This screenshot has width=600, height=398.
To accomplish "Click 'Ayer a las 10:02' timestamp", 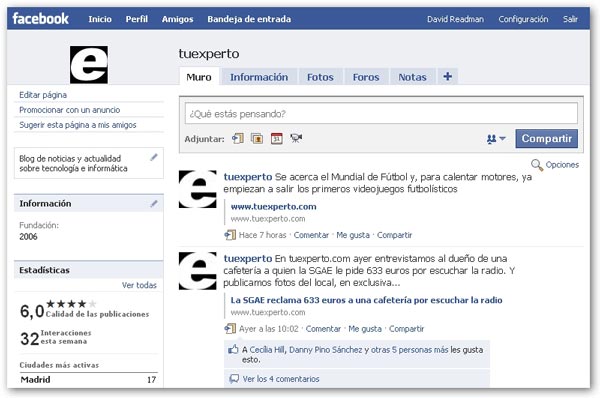I will [269, 329].
